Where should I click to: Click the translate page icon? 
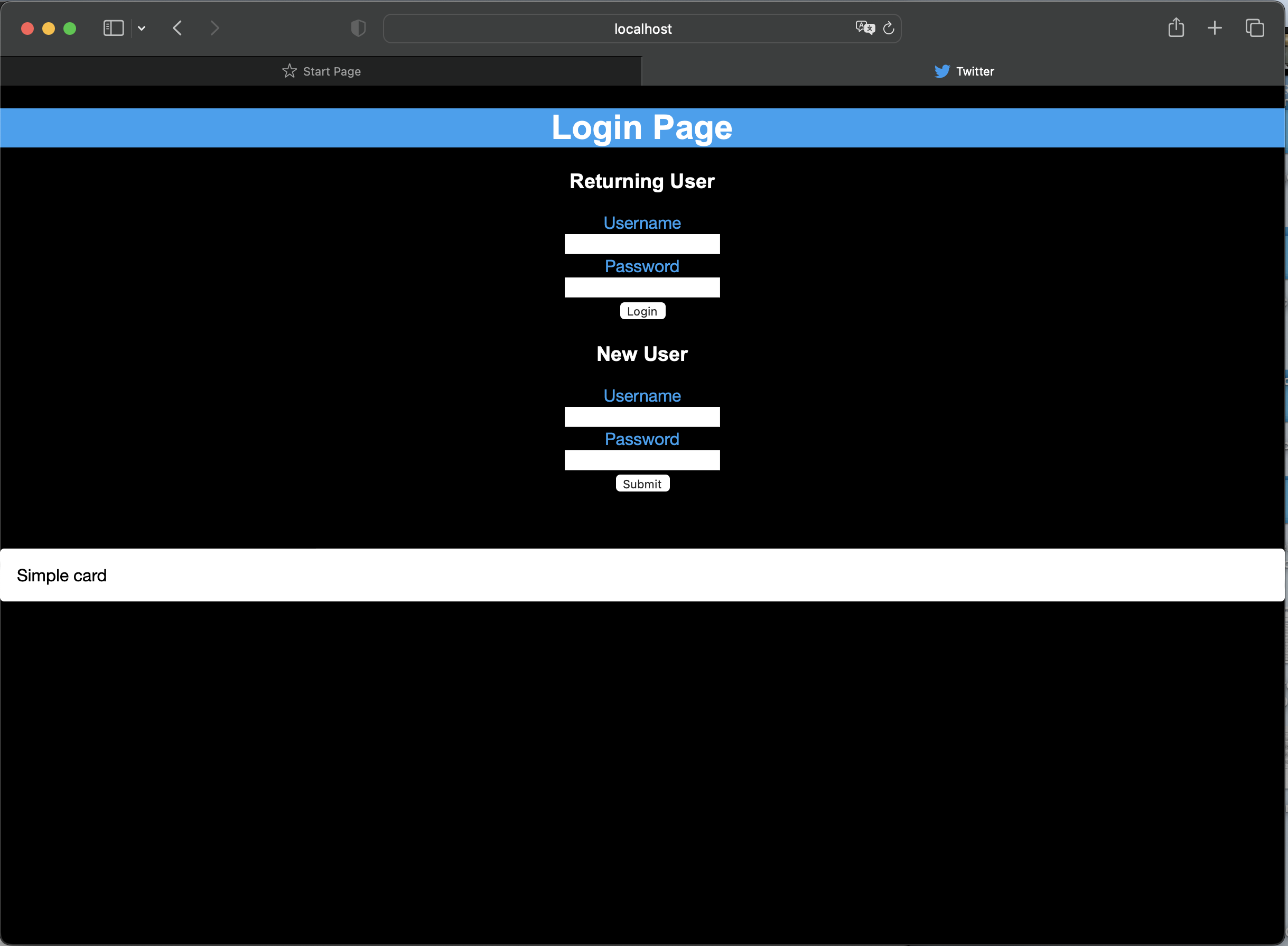click(864, 27)
